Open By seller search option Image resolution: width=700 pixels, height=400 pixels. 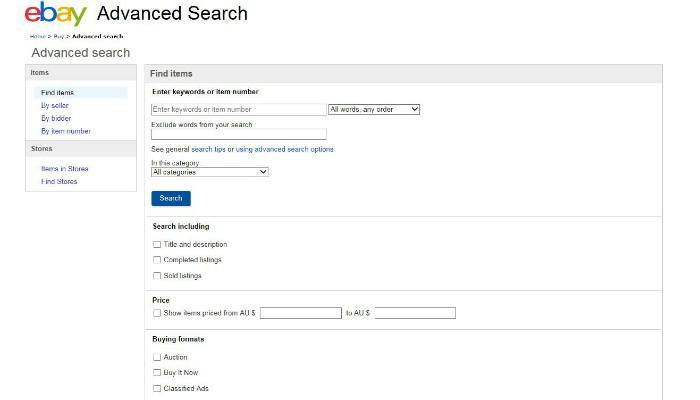[55, 105]
